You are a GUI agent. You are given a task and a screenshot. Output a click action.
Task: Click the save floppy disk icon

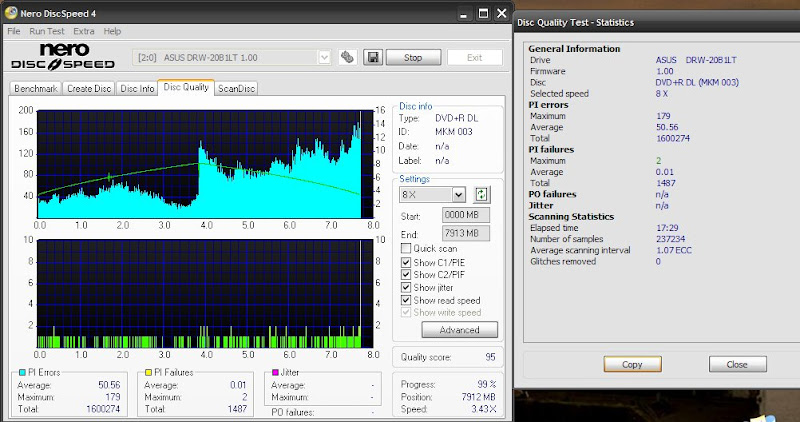click(x=373, y=57)
